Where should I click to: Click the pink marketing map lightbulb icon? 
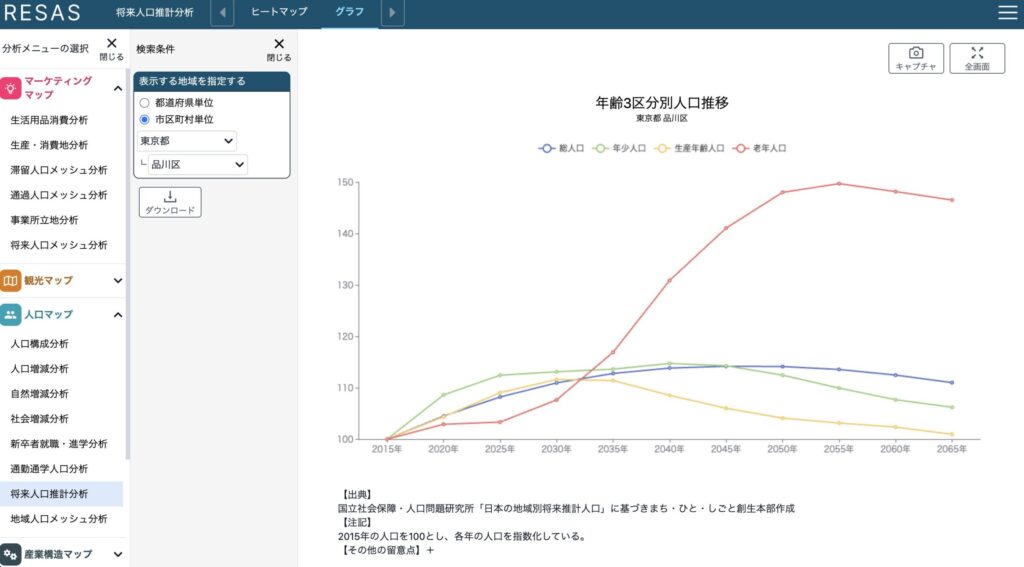[11, 87]
